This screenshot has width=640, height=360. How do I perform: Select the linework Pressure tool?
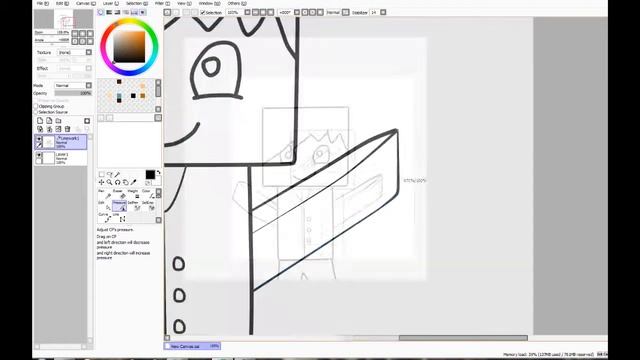point(119,206)
